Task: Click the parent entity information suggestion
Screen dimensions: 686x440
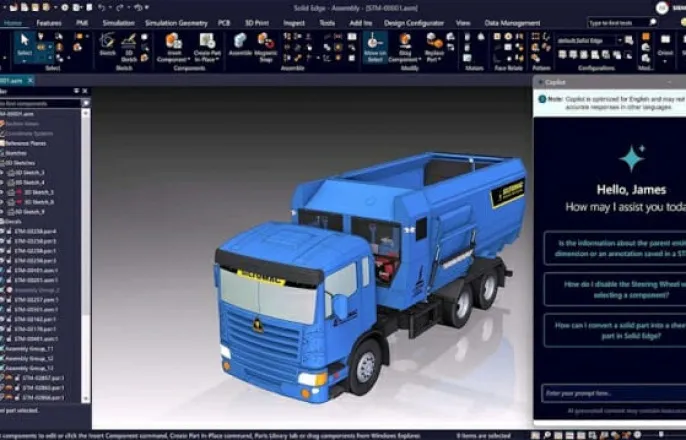Action: 615,248
